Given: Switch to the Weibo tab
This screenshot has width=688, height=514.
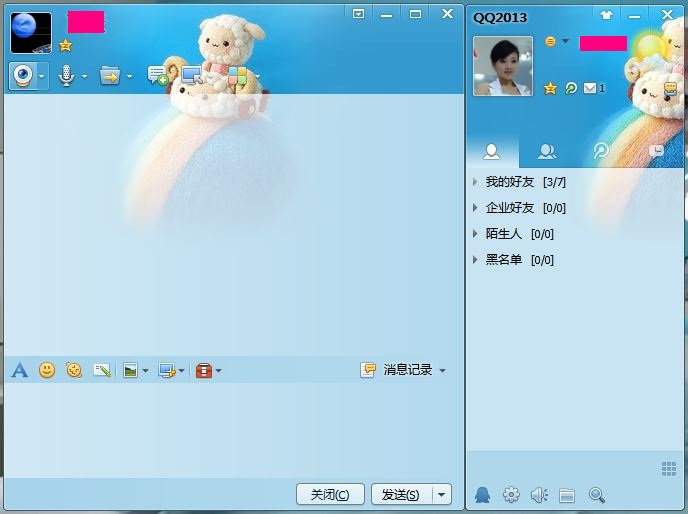Looking at the screenshot, I should point(601,151).
